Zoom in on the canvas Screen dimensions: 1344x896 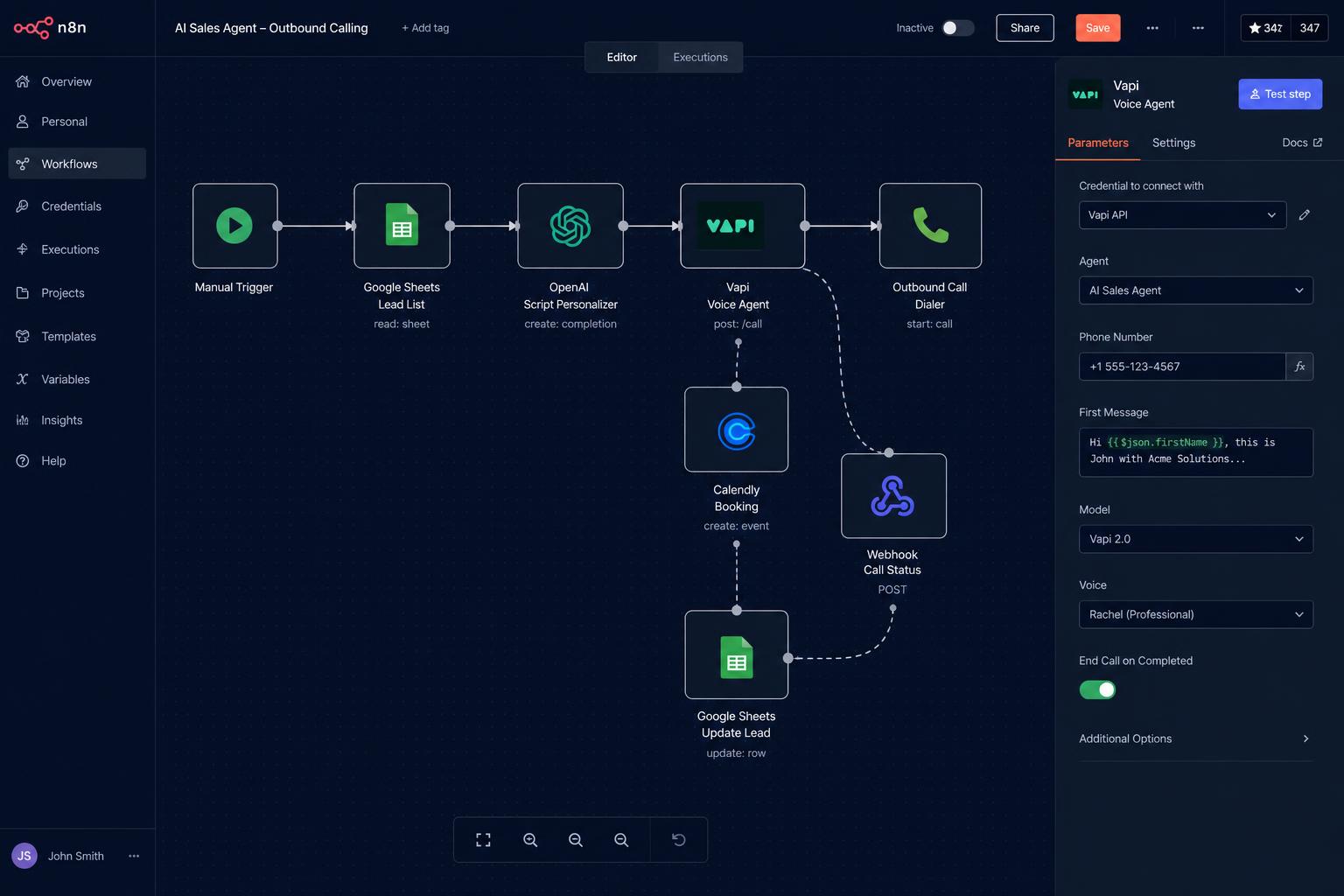pyautogui.click(x=530, y=840)
